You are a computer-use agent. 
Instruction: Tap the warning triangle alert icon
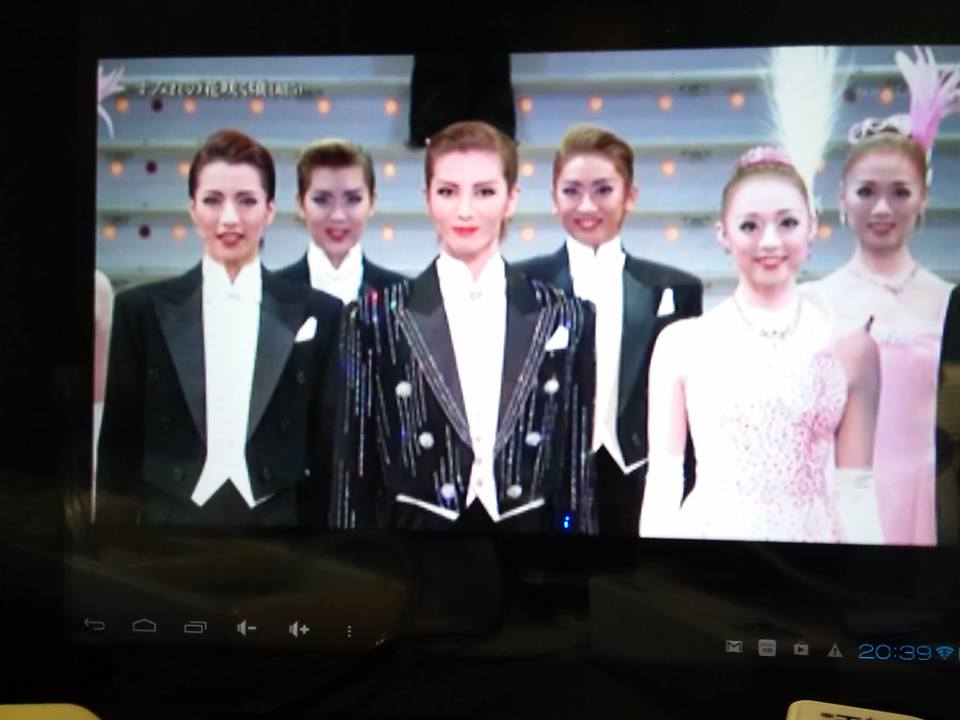(834, 650)
